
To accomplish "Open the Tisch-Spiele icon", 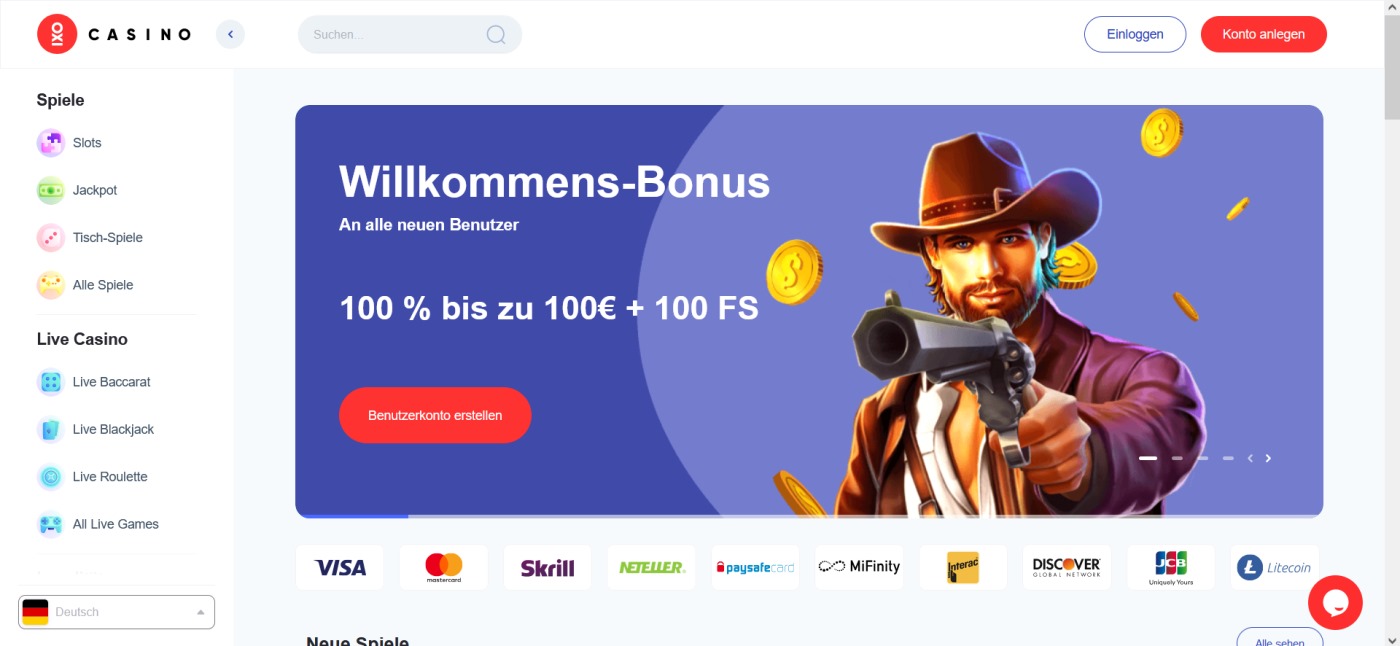I will coord(51,238).
